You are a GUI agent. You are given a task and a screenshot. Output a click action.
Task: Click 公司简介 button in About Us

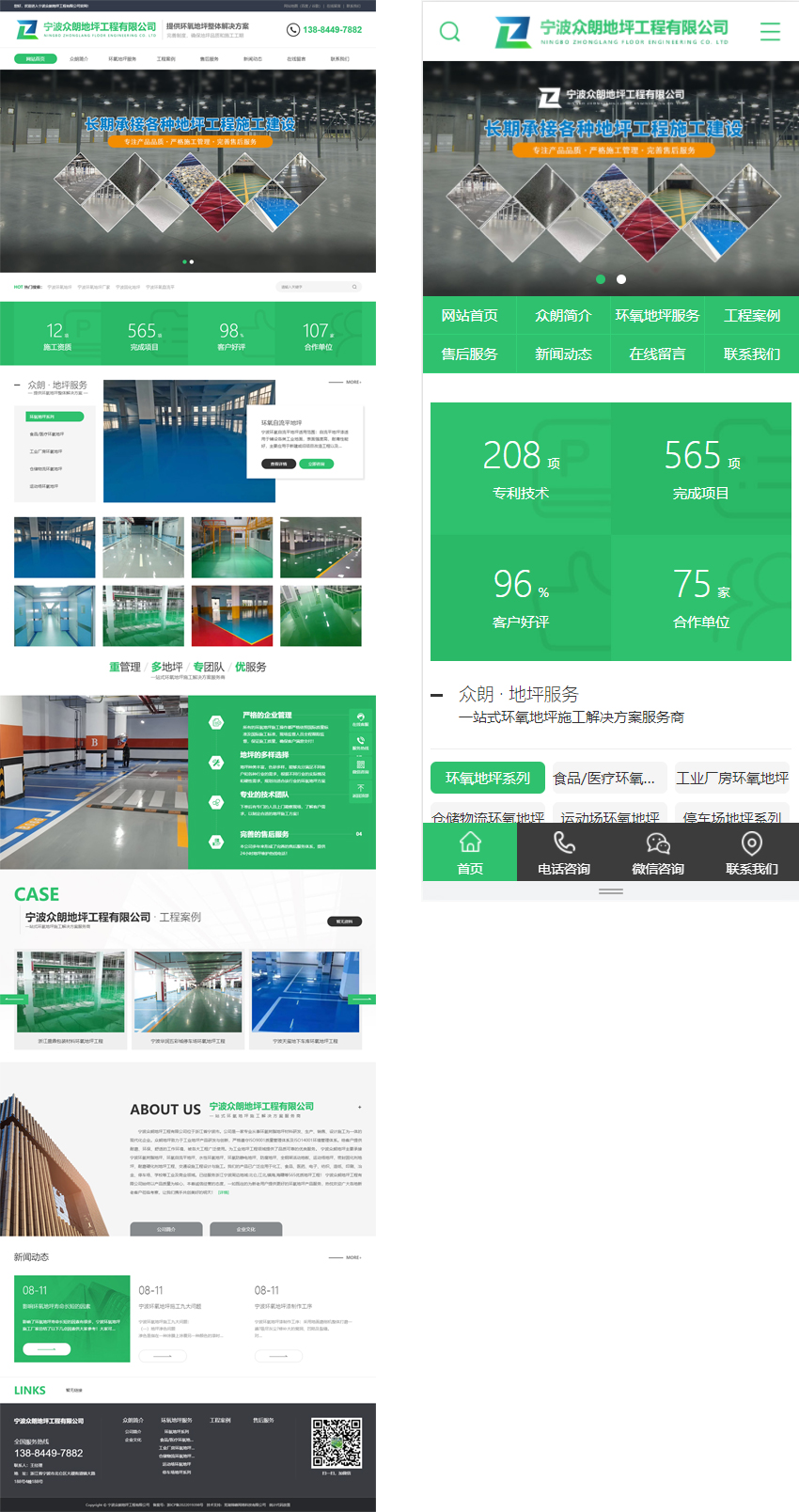click(x=165, y=1229)
